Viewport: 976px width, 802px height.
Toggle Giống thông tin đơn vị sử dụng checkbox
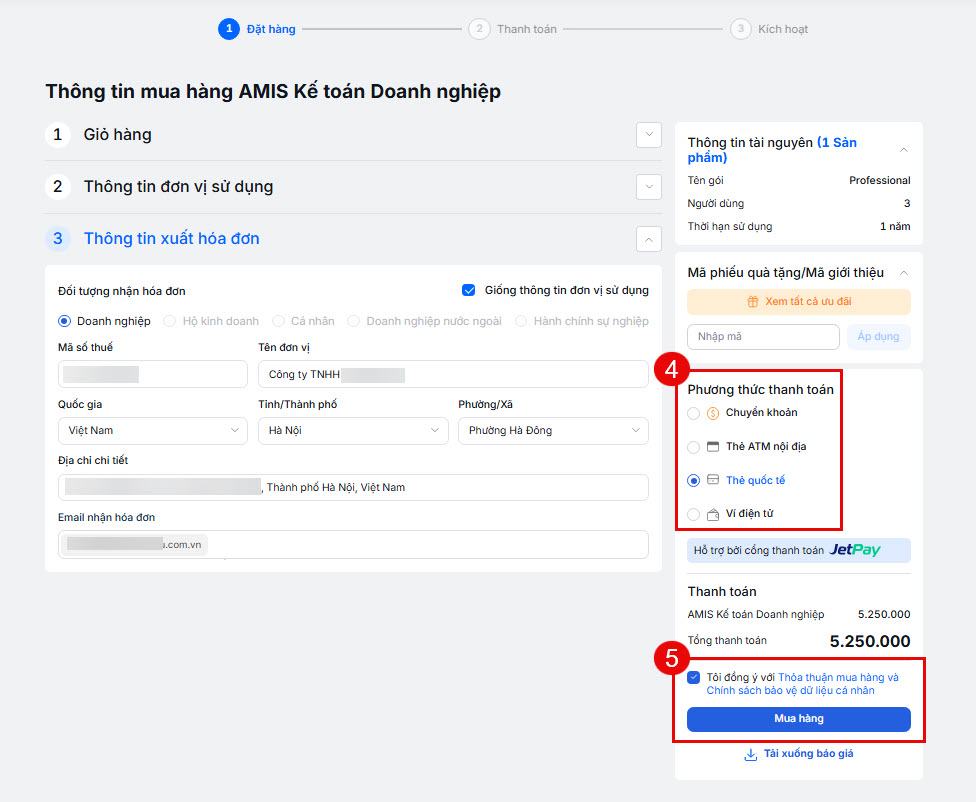[x=469, y=290]
